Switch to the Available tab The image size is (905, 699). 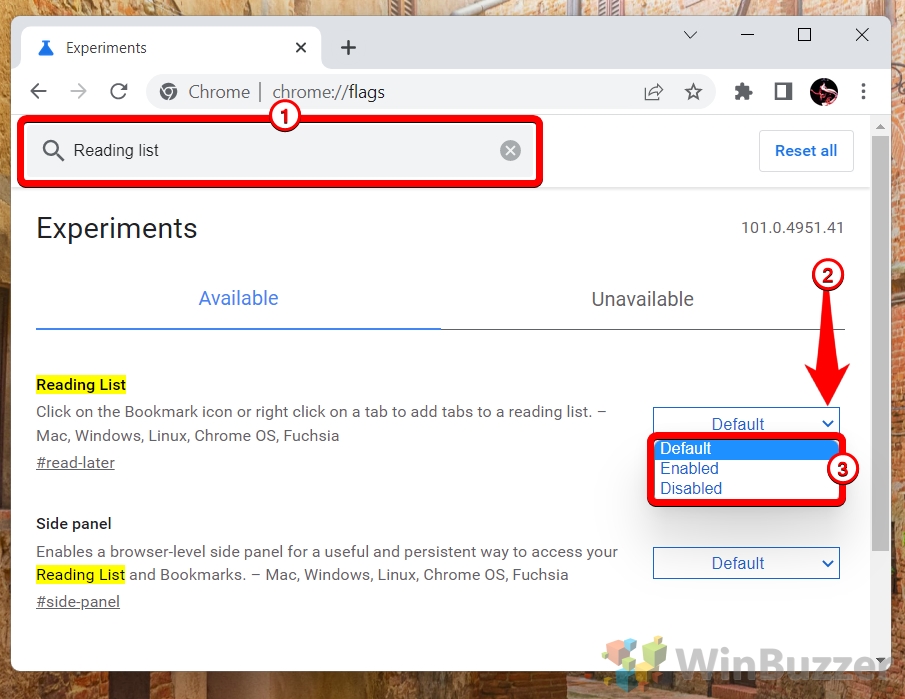click(x=238, y=298)
